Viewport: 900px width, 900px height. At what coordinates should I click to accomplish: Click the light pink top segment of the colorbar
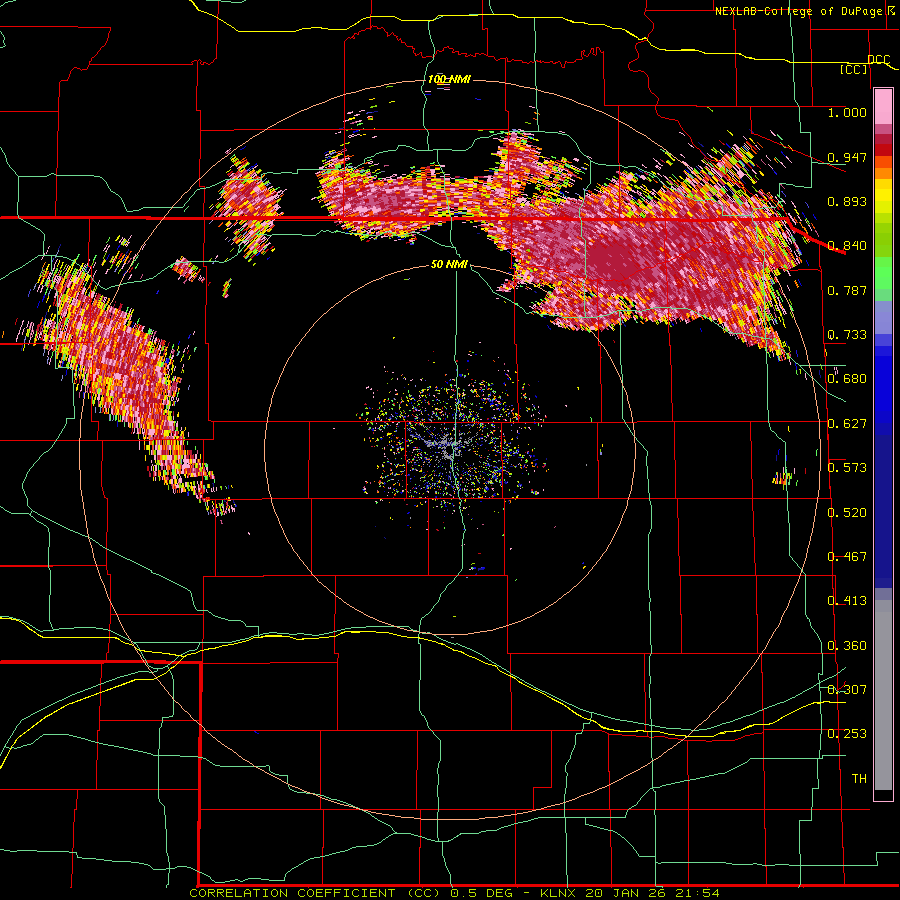tap(883, 106)
